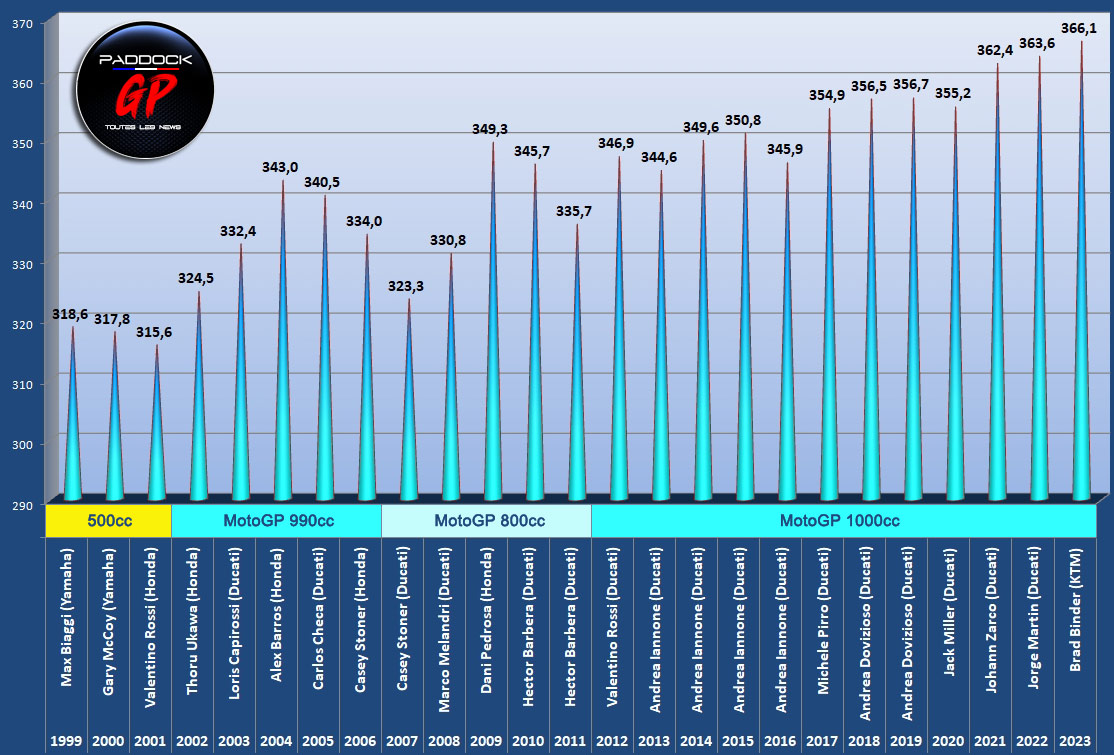This screenshot has width=1114, height=755.
Task: Click the yellow 500cc category band
Action: point(108,521)
